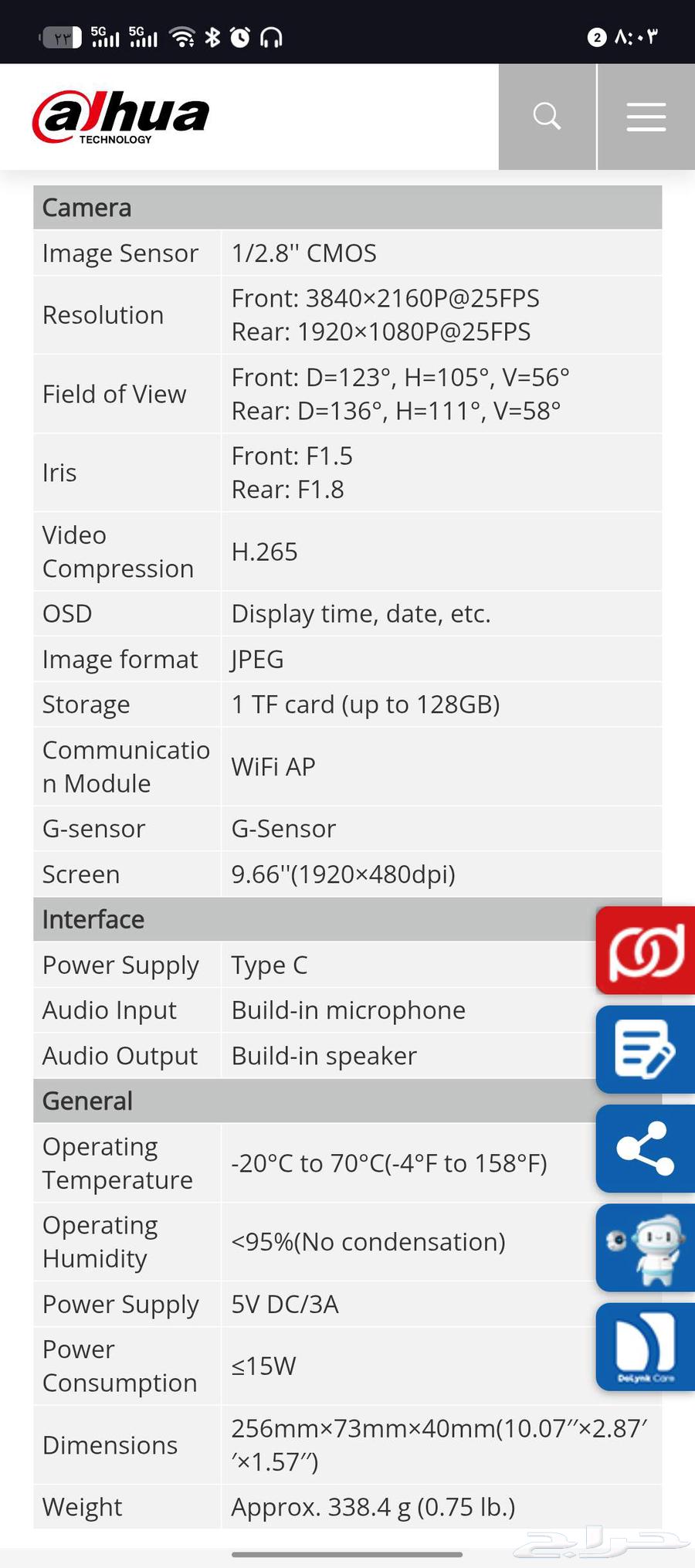Launch the DoLynk Care floating icon
This screenshot has height=1568, width=695.
tap(646, 1347)
